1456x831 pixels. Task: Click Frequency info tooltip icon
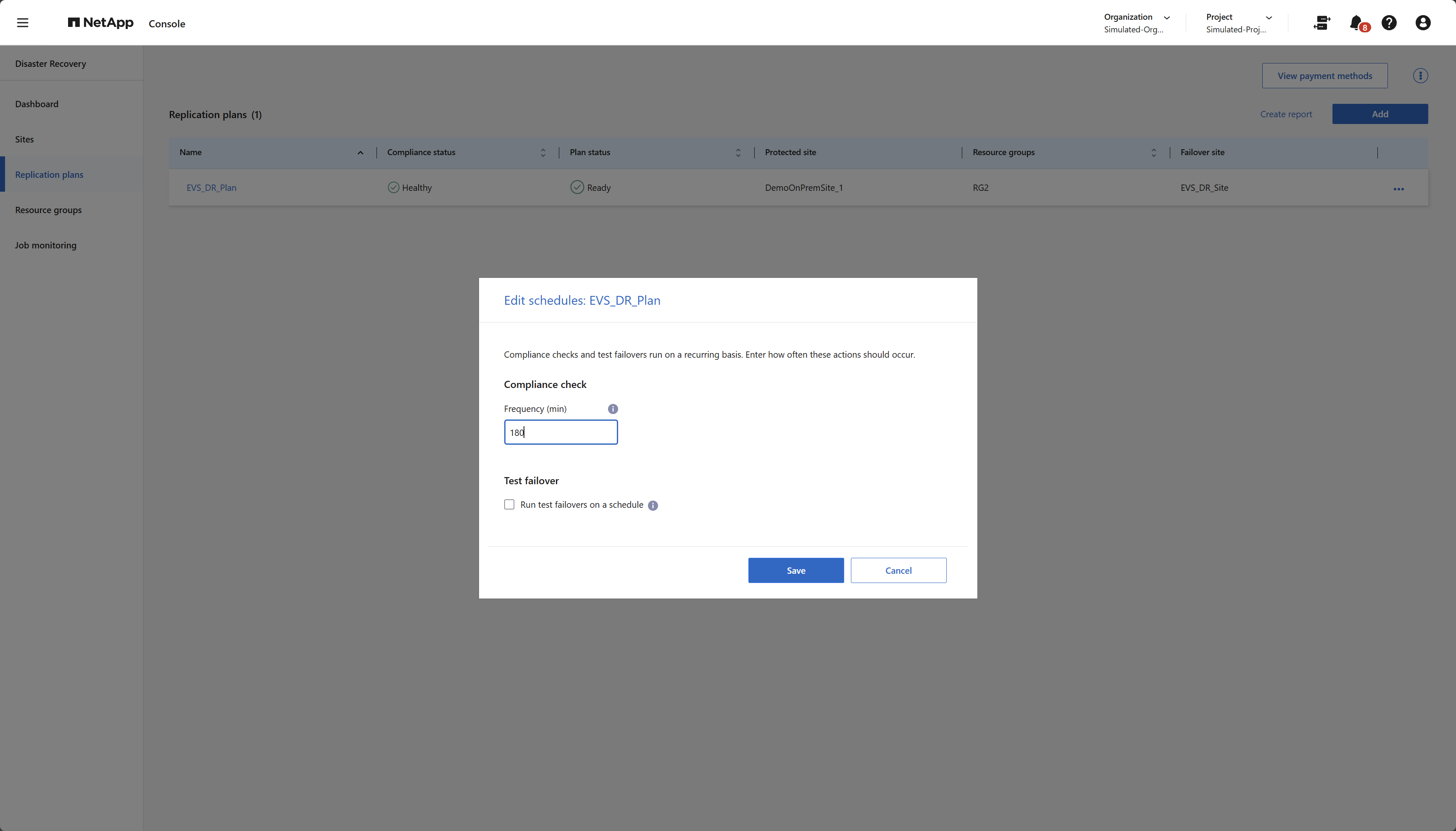tap(613, 409)
